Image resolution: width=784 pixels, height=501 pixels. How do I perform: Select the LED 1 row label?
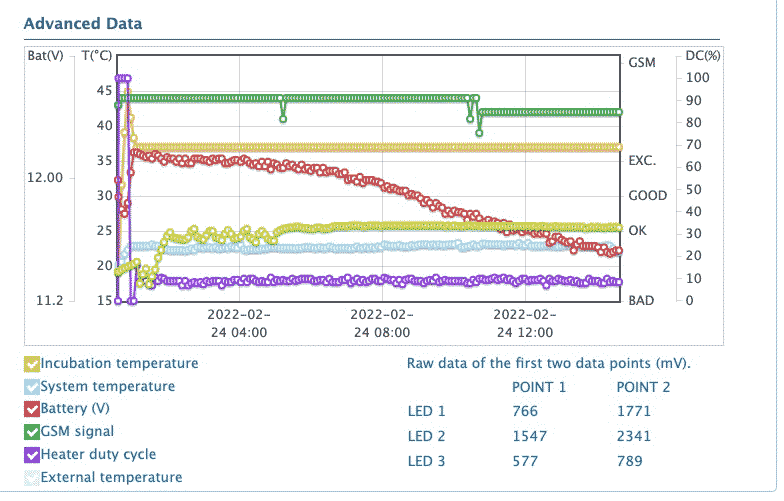428,411
